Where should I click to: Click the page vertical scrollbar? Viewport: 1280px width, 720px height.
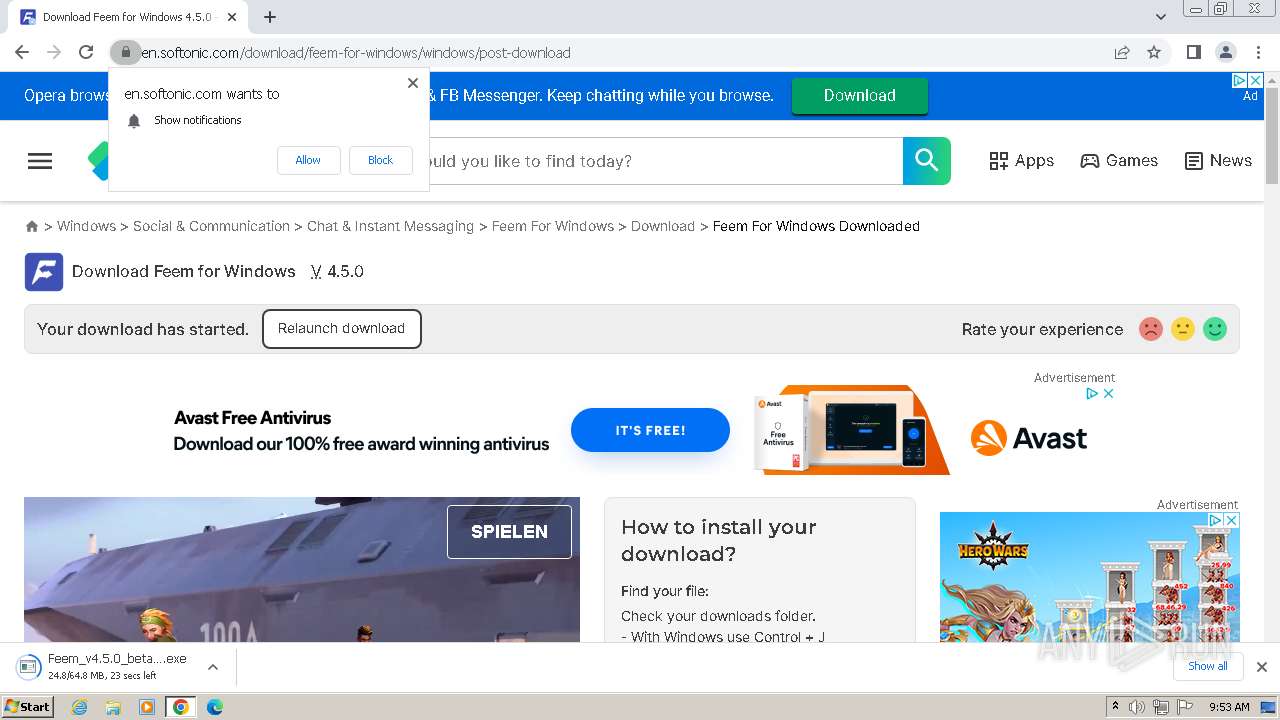coord(1272,138)
